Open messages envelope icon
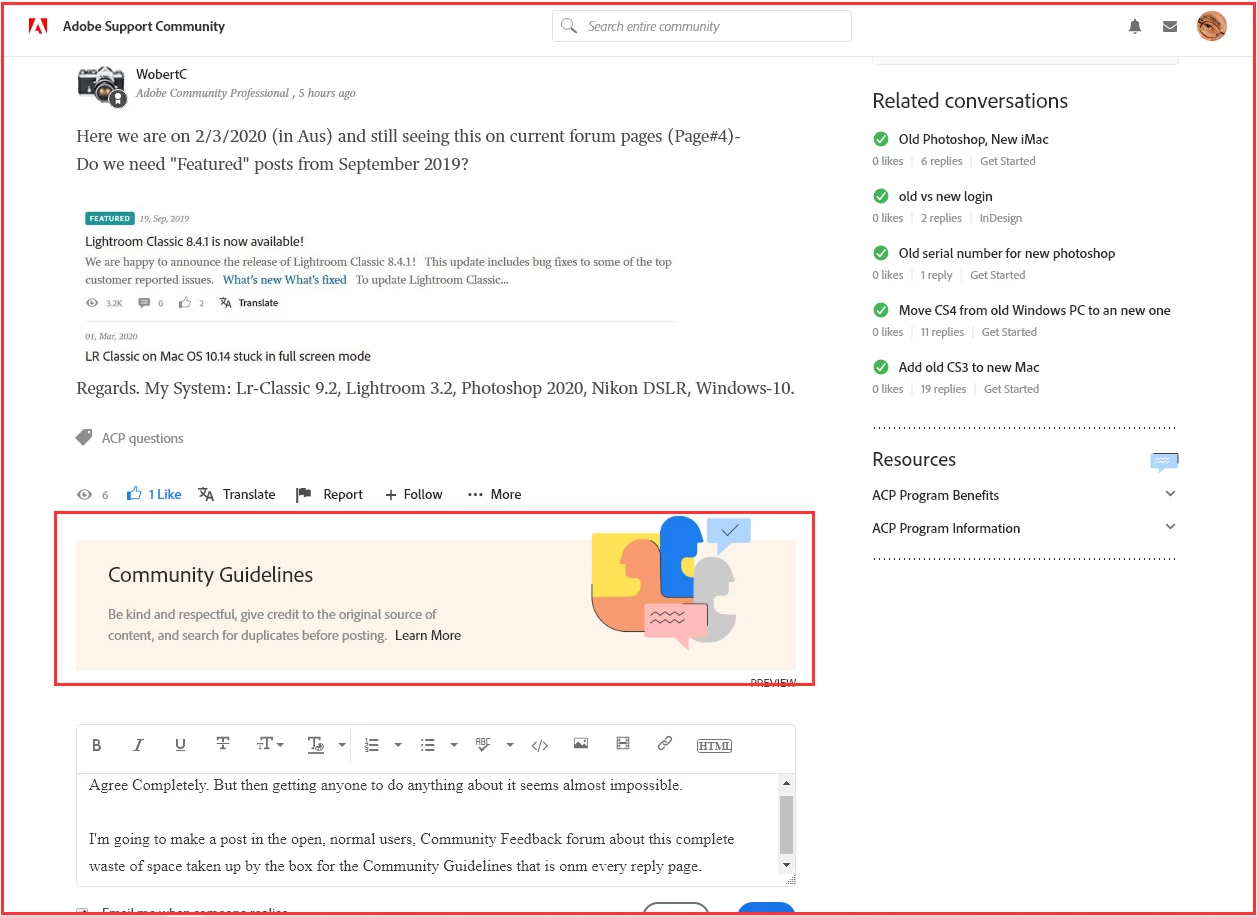 1170,27
